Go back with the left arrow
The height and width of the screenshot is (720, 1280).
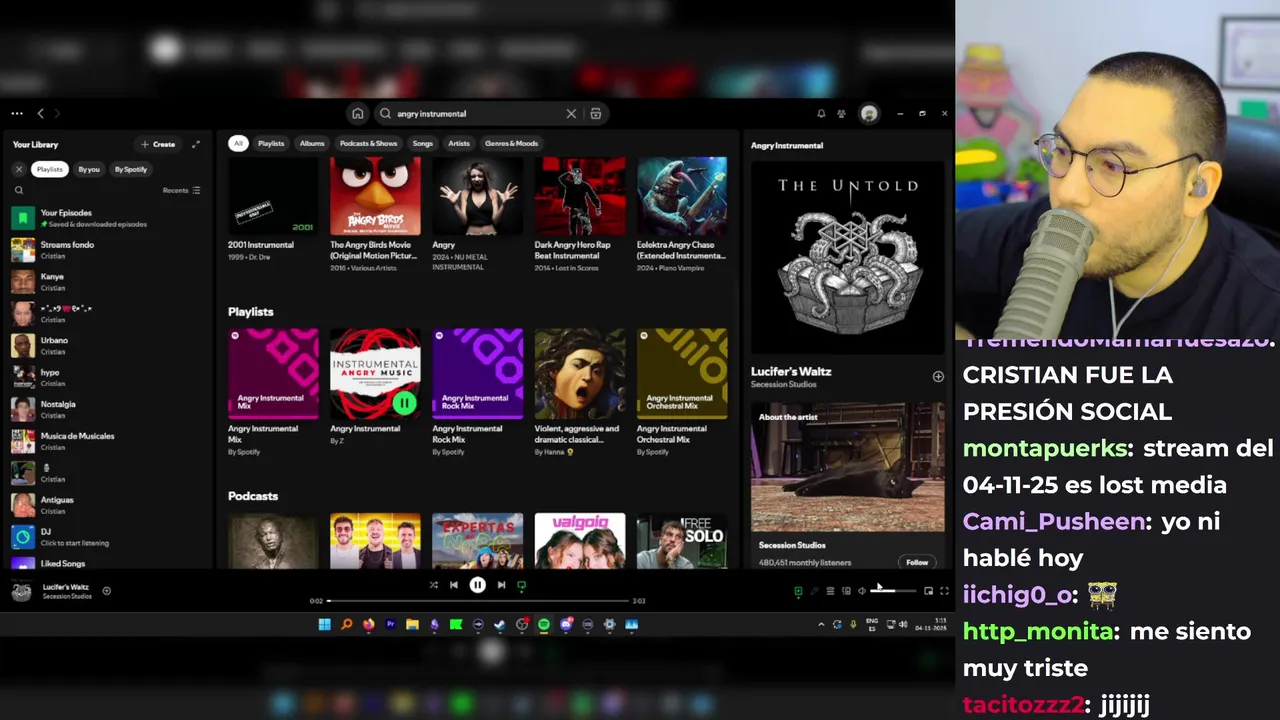pos(40,114)
